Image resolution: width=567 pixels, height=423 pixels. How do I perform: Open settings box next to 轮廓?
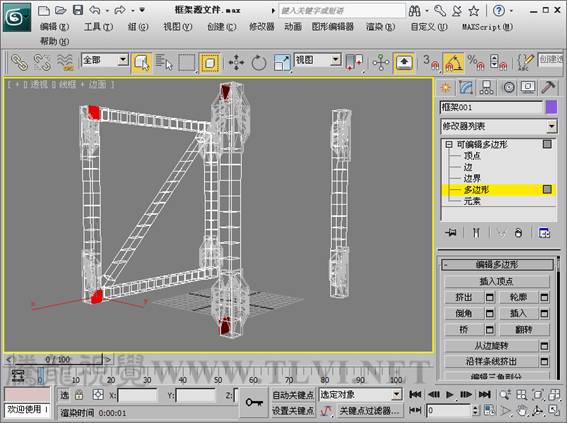544,298
